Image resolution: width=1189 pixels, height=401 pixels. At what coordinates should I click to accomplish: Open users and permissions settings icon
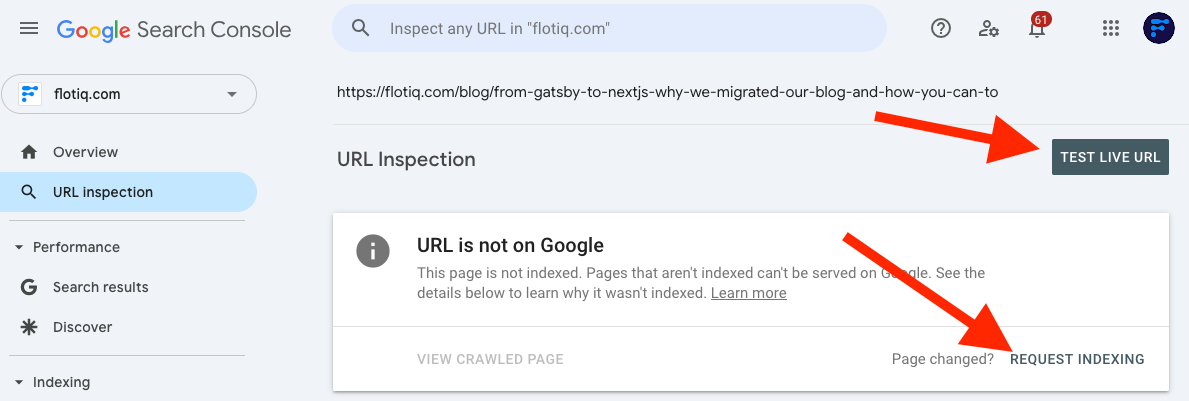989,29
